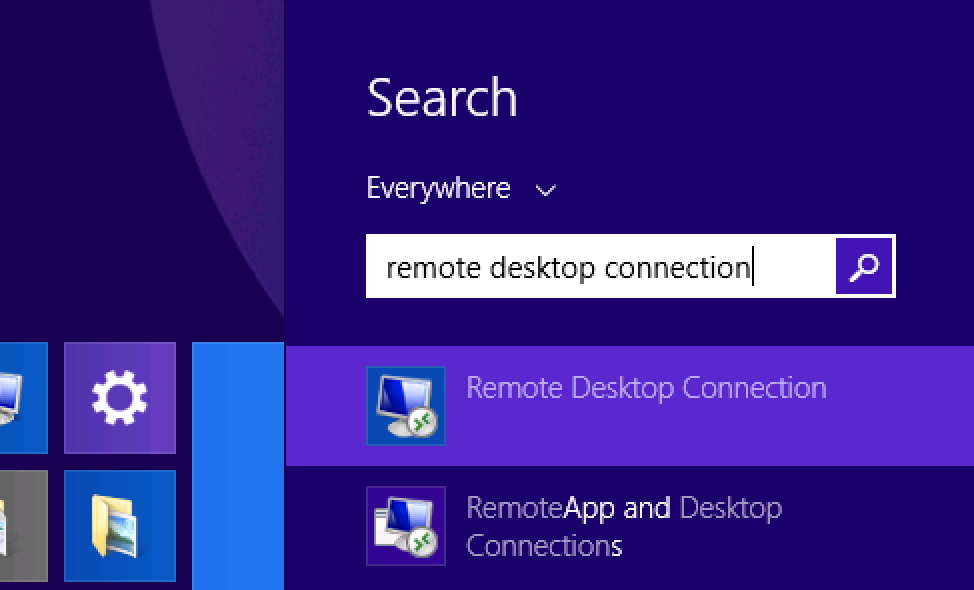Choose the RemoteApp and Desktop Connections result text
This screenshot has height=590, width=974.
click(x=623, y=526)
